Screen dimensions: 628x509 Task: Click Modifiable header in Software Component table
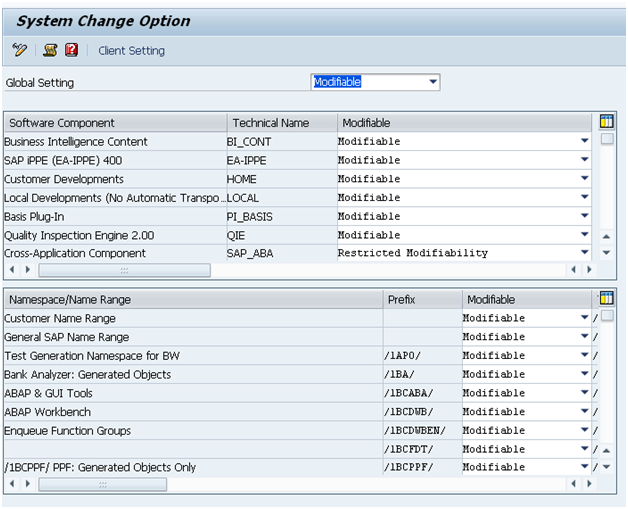465,123
